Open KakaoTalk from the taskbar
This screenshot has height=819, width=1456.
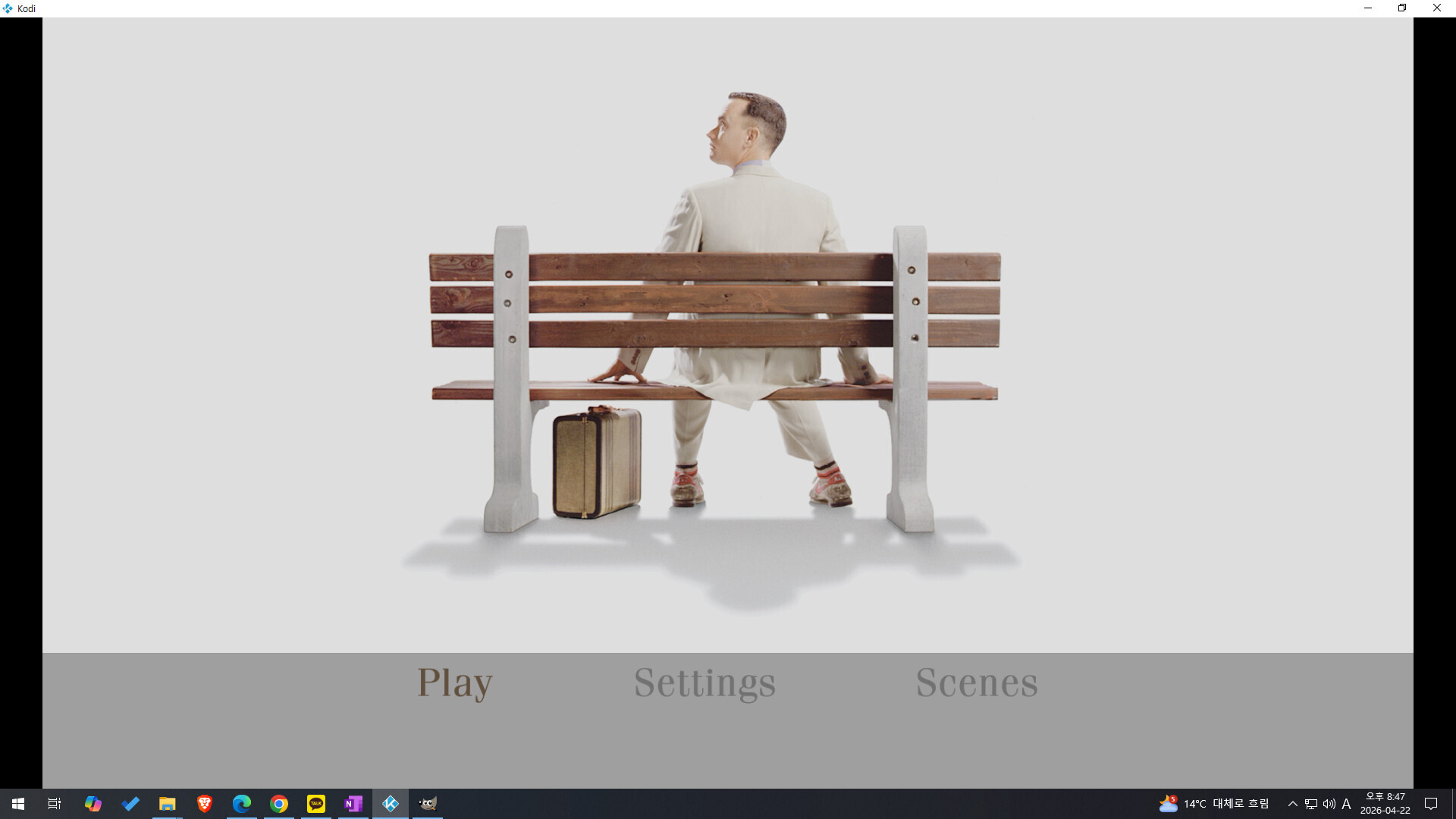point(316,804)
